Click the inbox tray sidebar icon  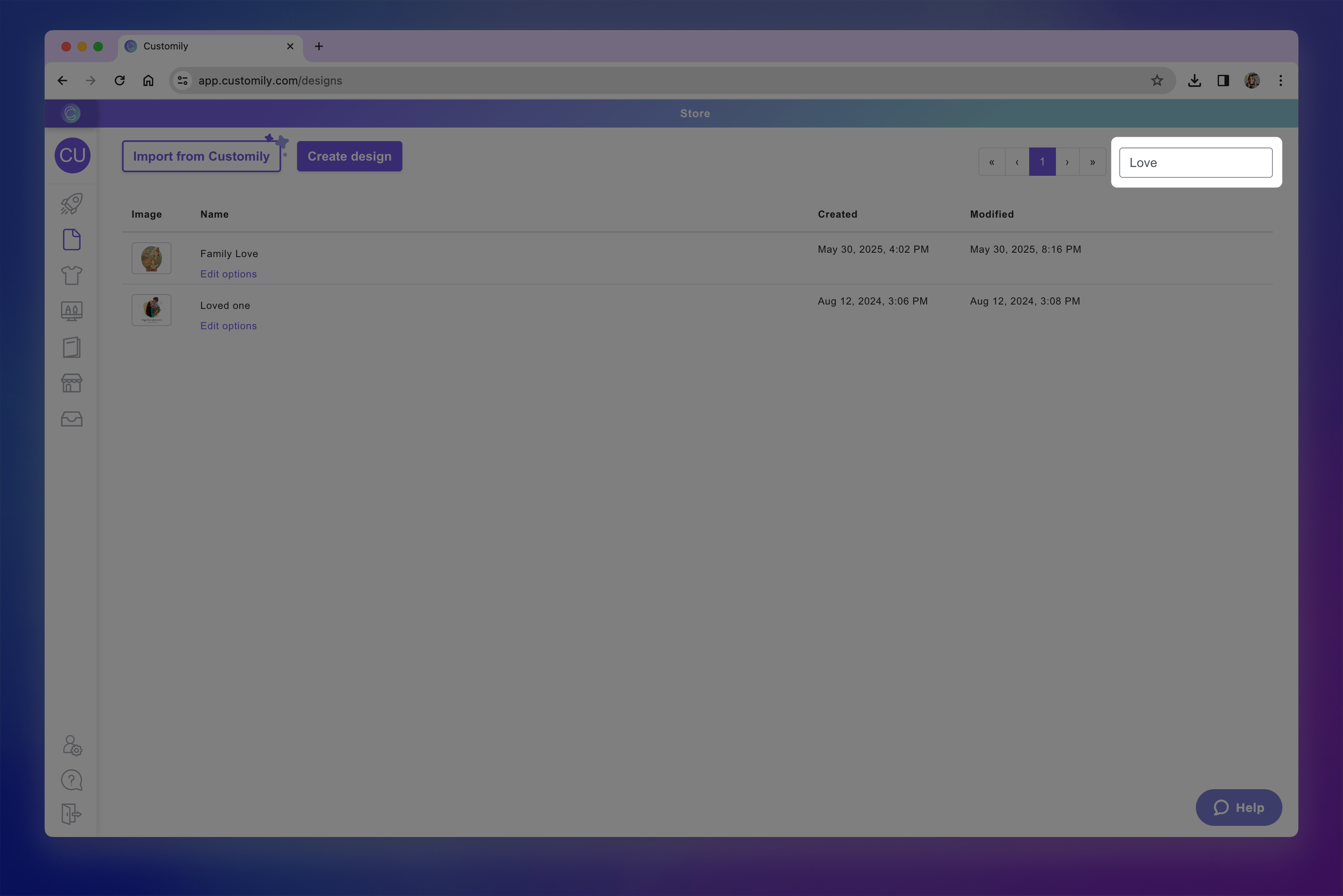pyautogui.click(x=71, y=419)
